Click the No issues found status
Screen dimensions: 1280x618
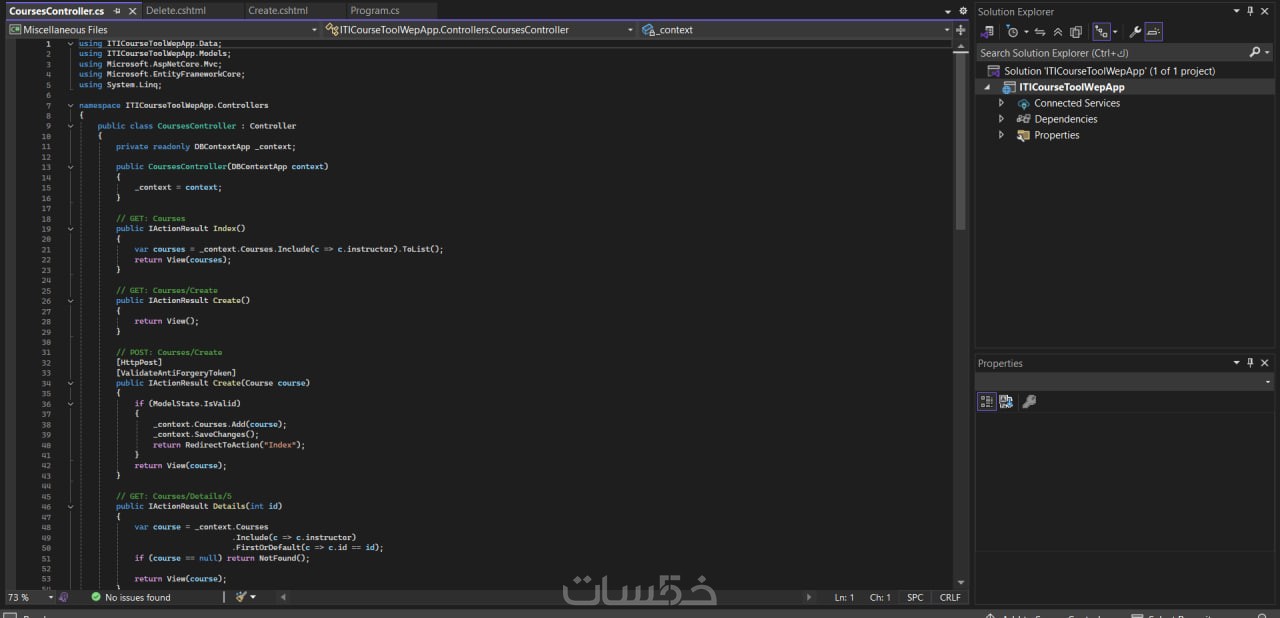131,597
